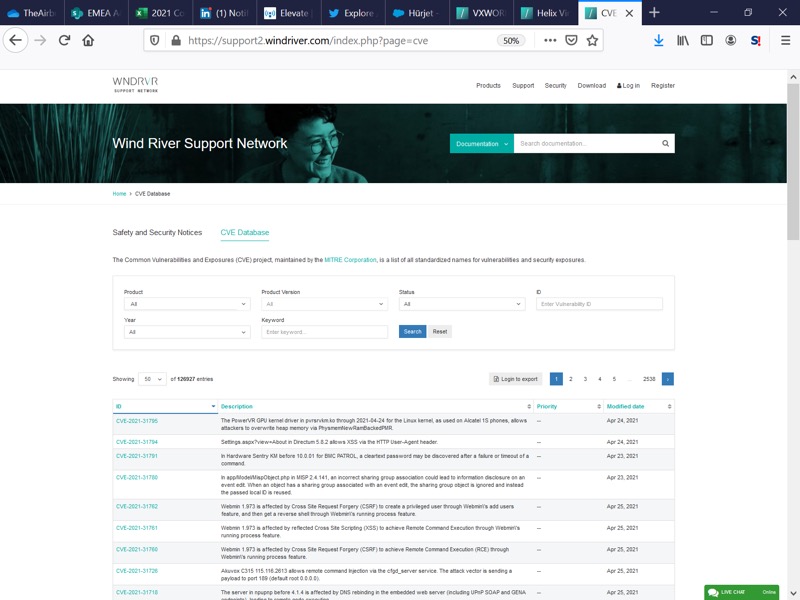Open the Safety and Security Notices tab
This screenshot has height=600, width=800.
point(157,232)
